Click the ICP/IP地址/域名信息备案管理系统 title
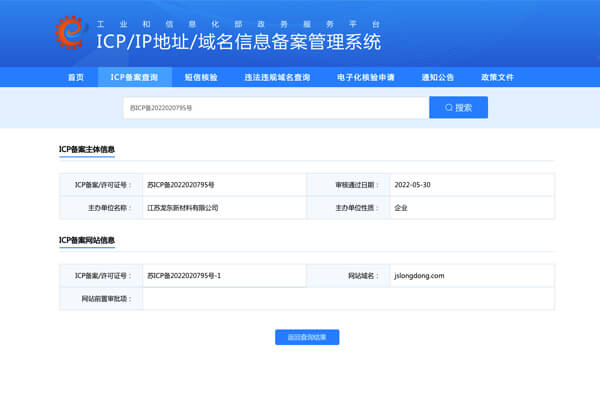The height and width of the screenshot is (400, 600). pyautogui.click(x=238, y=41)
